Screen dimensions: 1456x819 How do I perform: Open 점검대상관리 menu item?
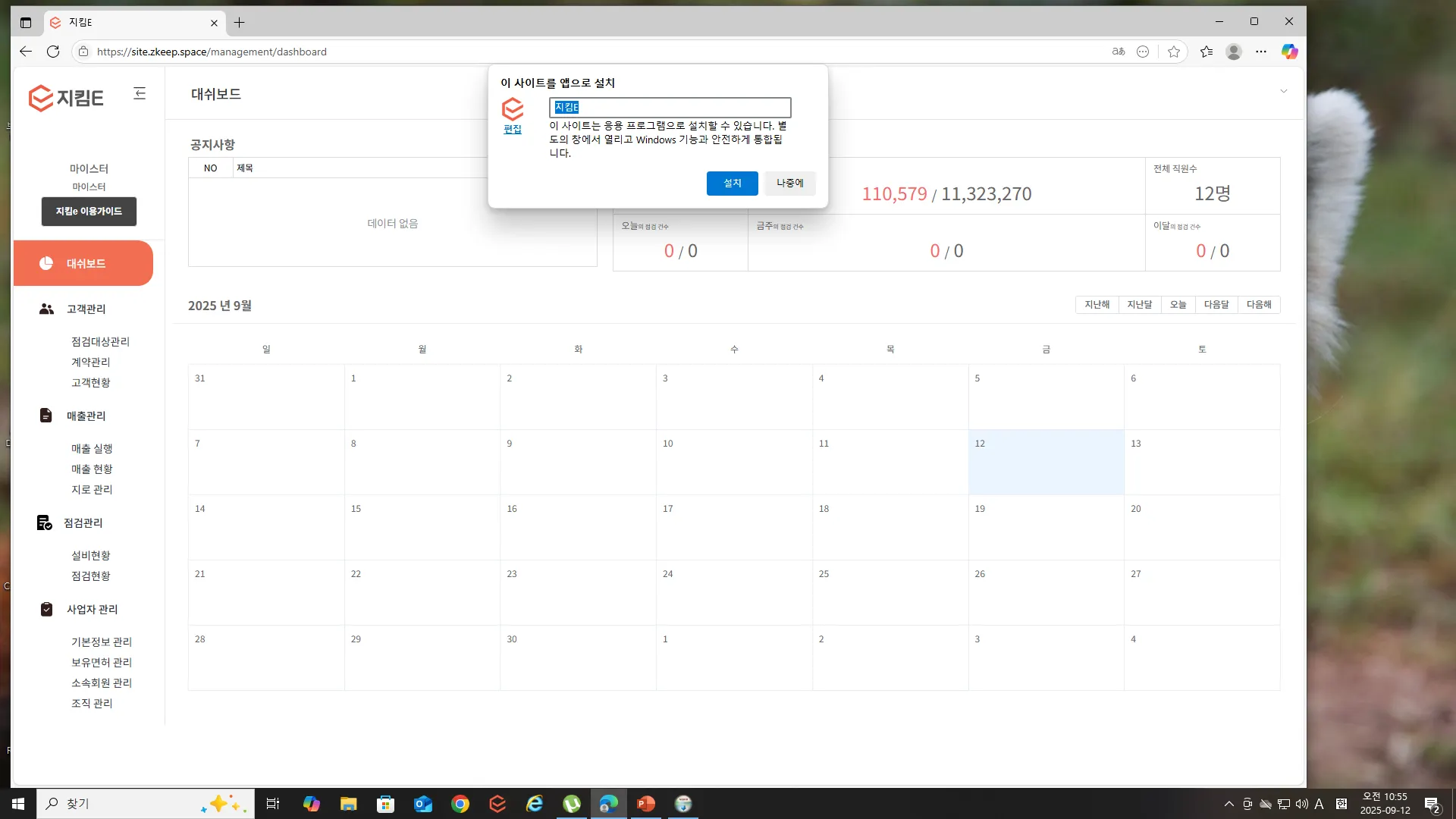(100, 341)
